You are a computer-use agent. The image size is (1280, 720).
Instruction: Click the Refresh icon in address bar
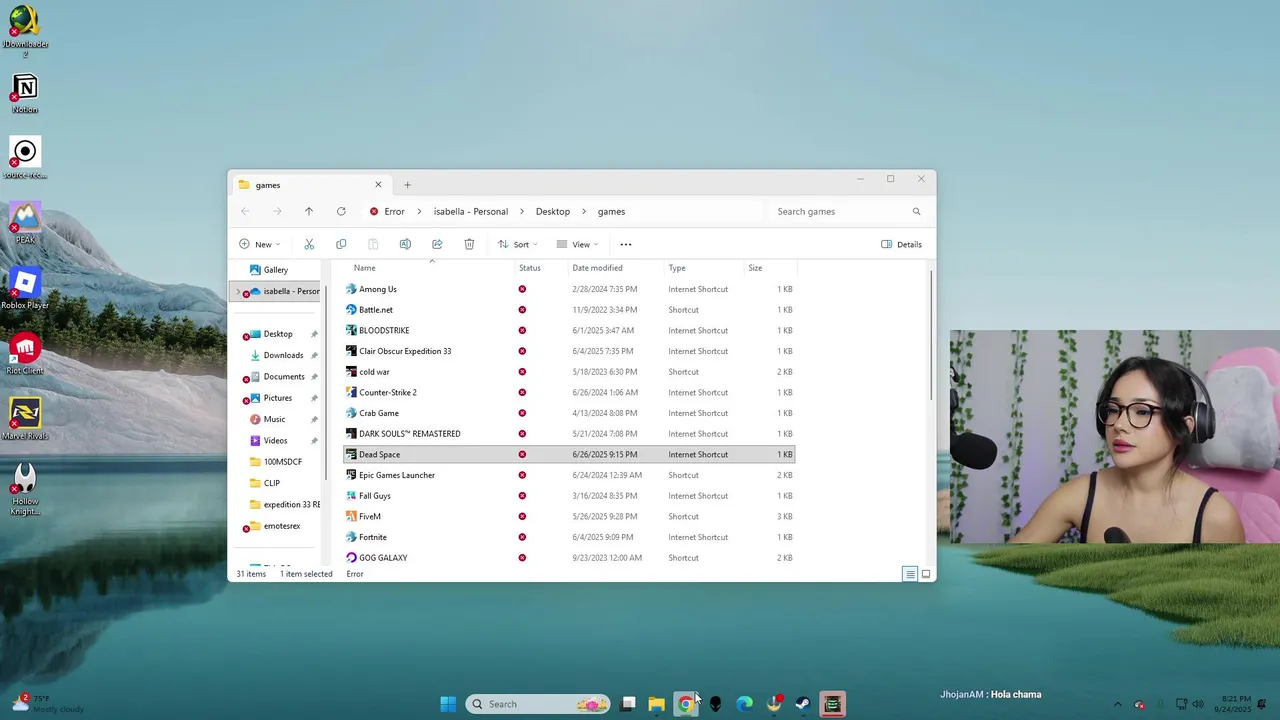tap(341, 211)
